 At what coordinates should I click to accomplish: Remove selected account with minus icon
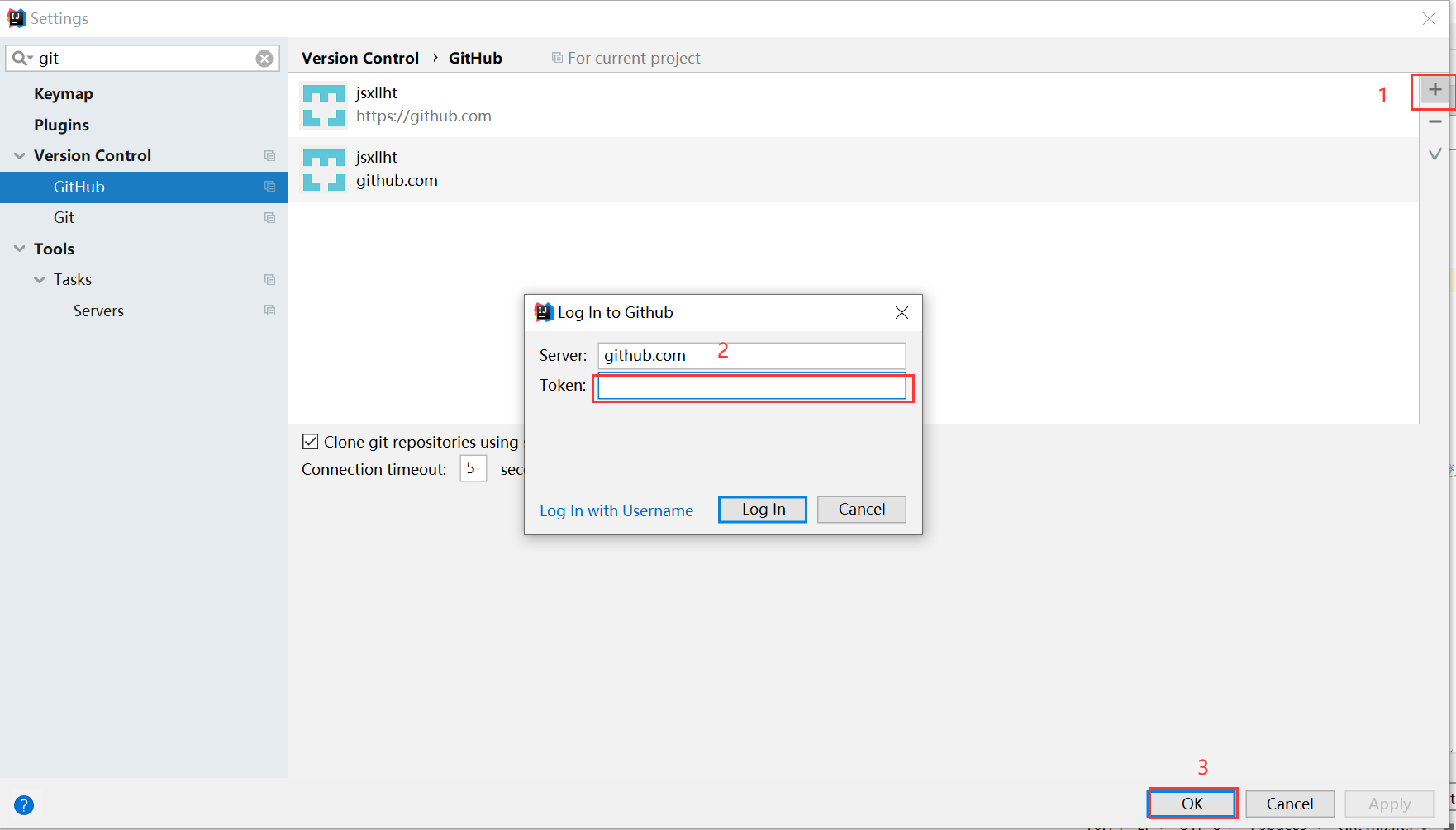(x=1435, y=121)
